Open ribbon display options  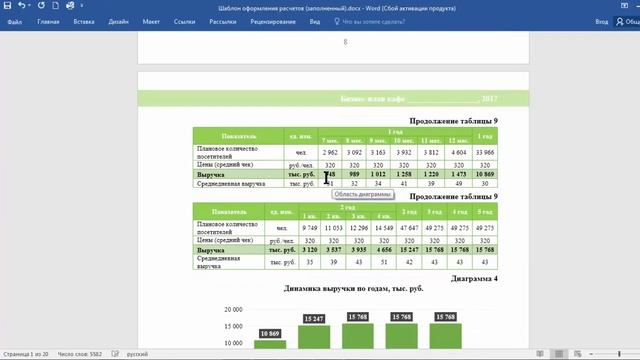click(x=624, y=6)
